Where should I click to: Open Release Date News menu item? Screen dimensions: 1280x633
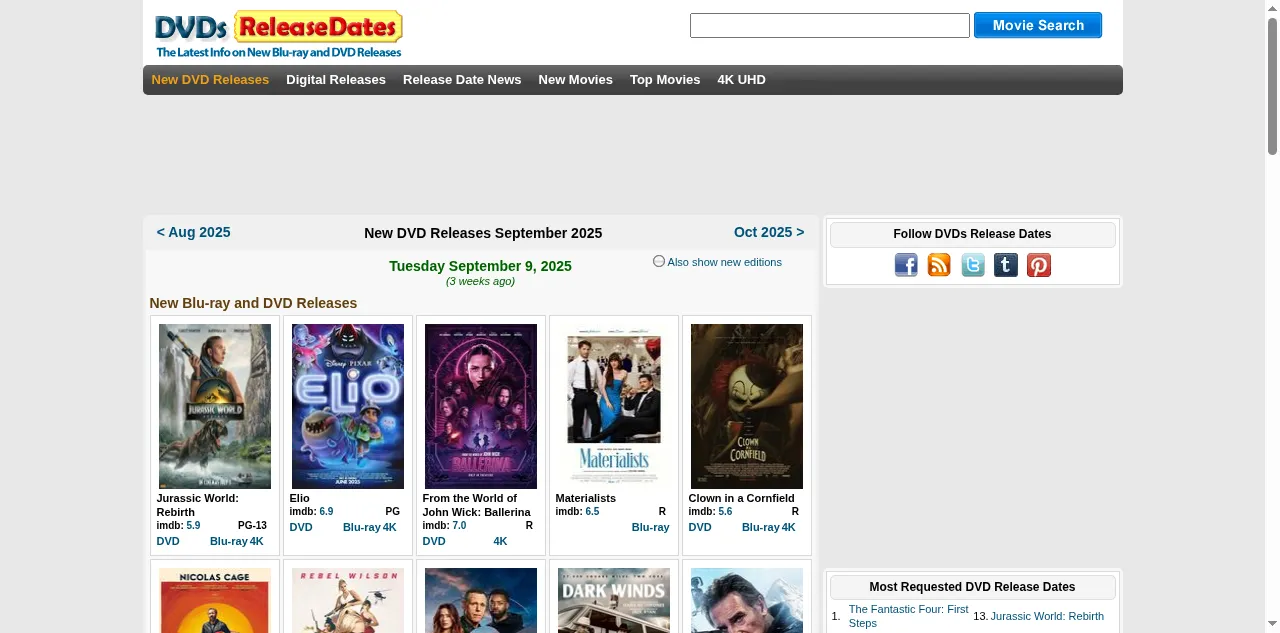[462, 80]
